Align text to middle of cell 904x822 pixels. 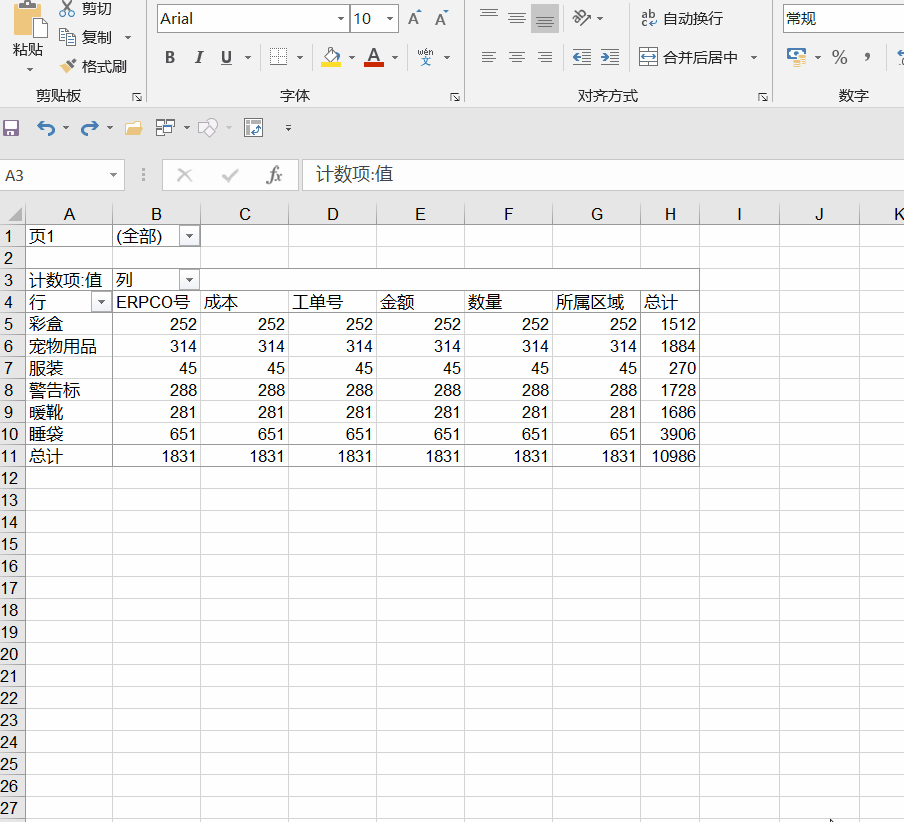(517, 17)
